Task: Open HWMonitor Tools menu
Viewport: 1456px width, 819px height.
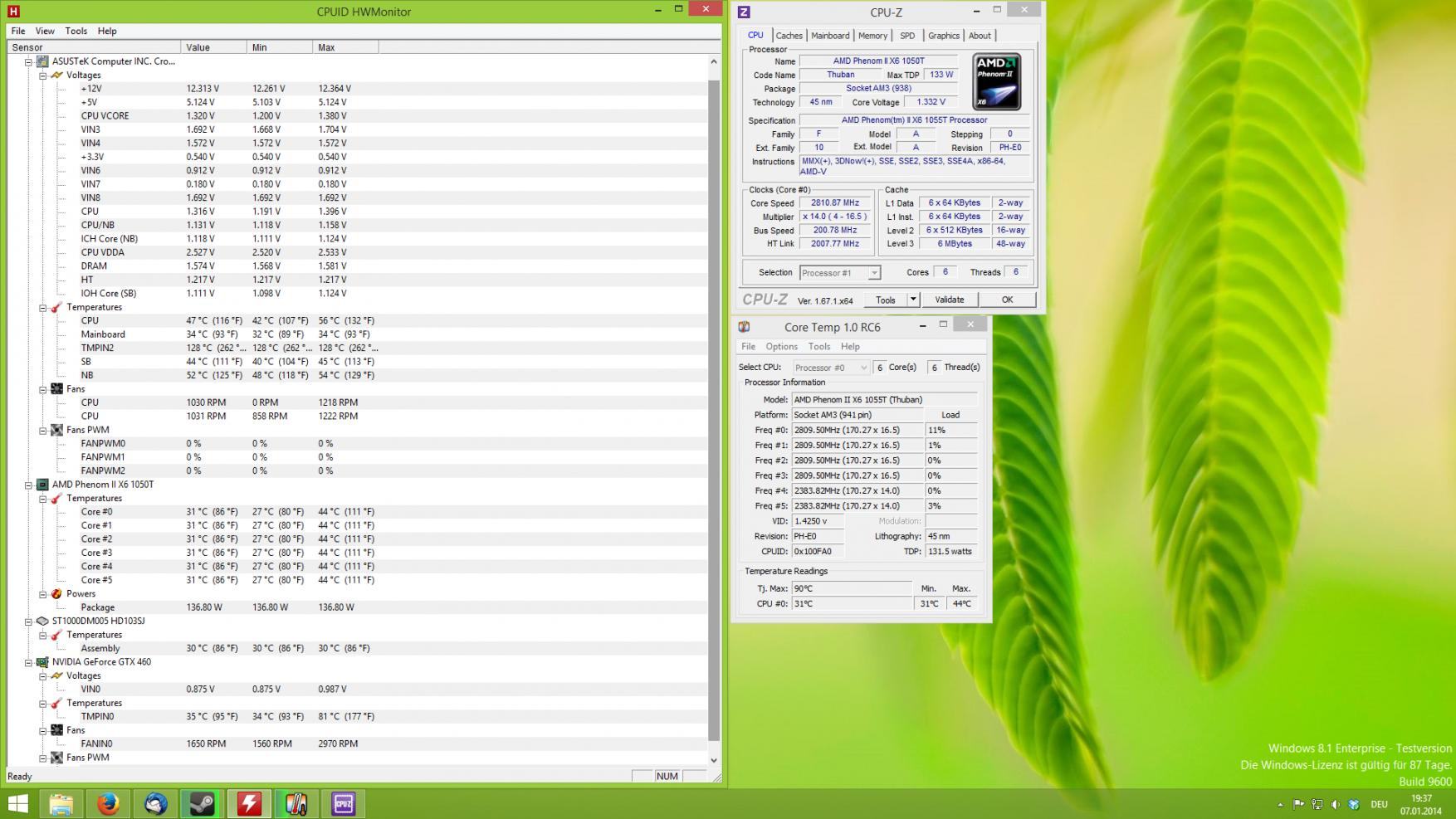Action: (76, 31)
